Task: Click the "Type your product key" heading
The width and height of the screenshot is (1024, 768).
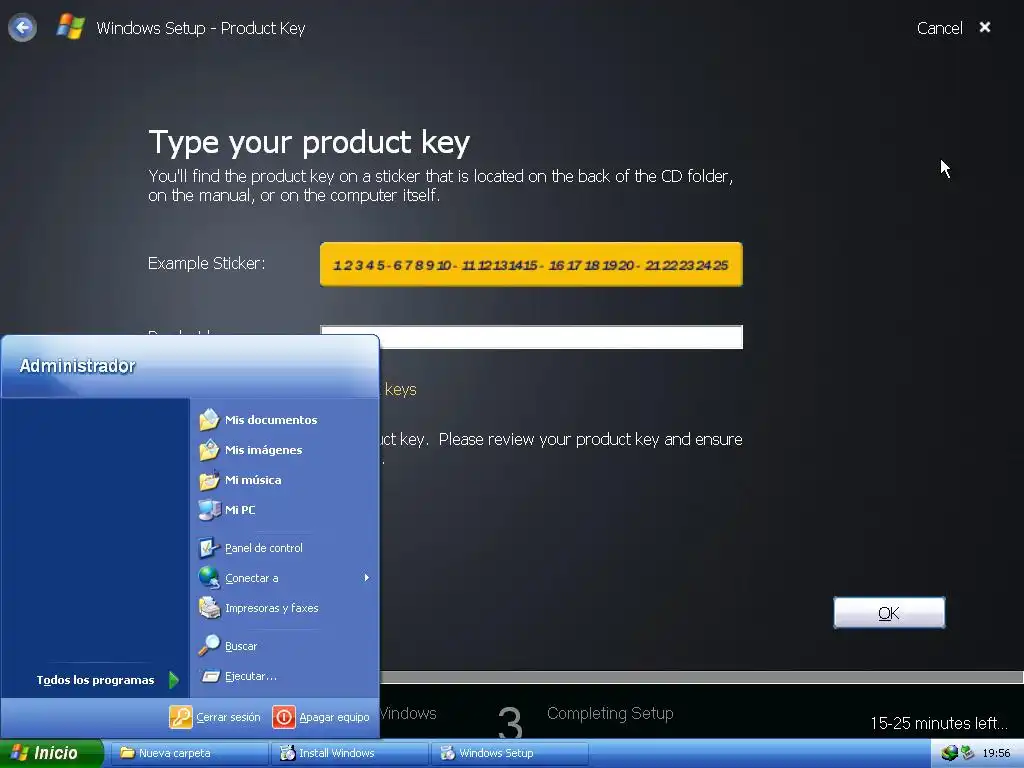Action: 309,142
